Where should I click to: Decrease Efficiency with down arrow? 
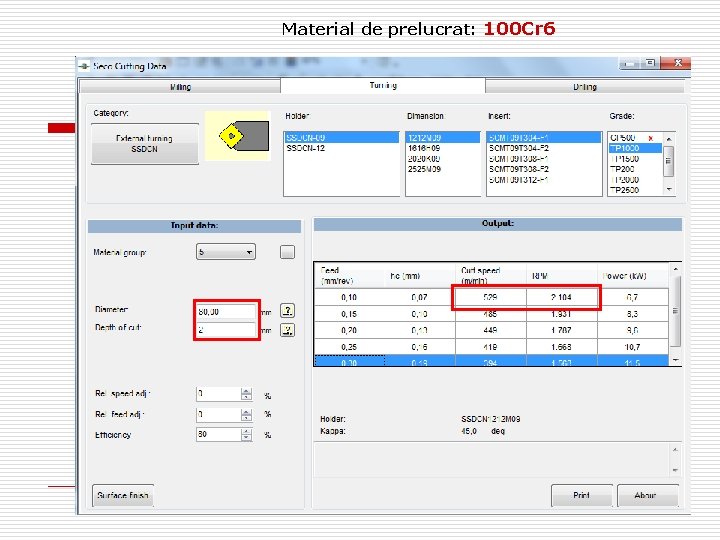click(x=247, y=438)
